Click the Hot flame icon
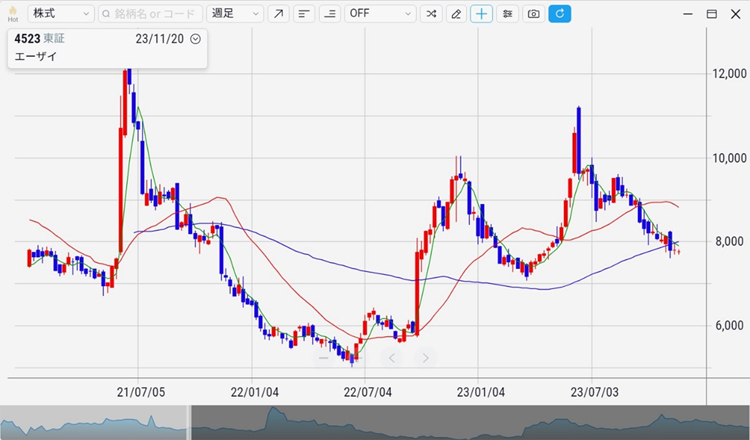The width and height of the screenshot is (750, 440). pyautogui.click(x=12, y=13)
